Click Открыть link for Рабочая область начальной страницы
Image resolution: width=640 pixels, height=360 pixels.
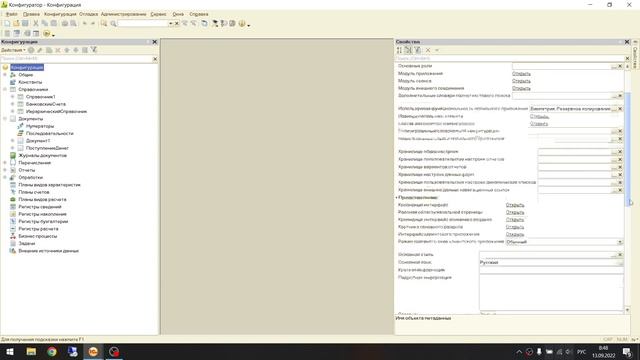click(515, 212)
